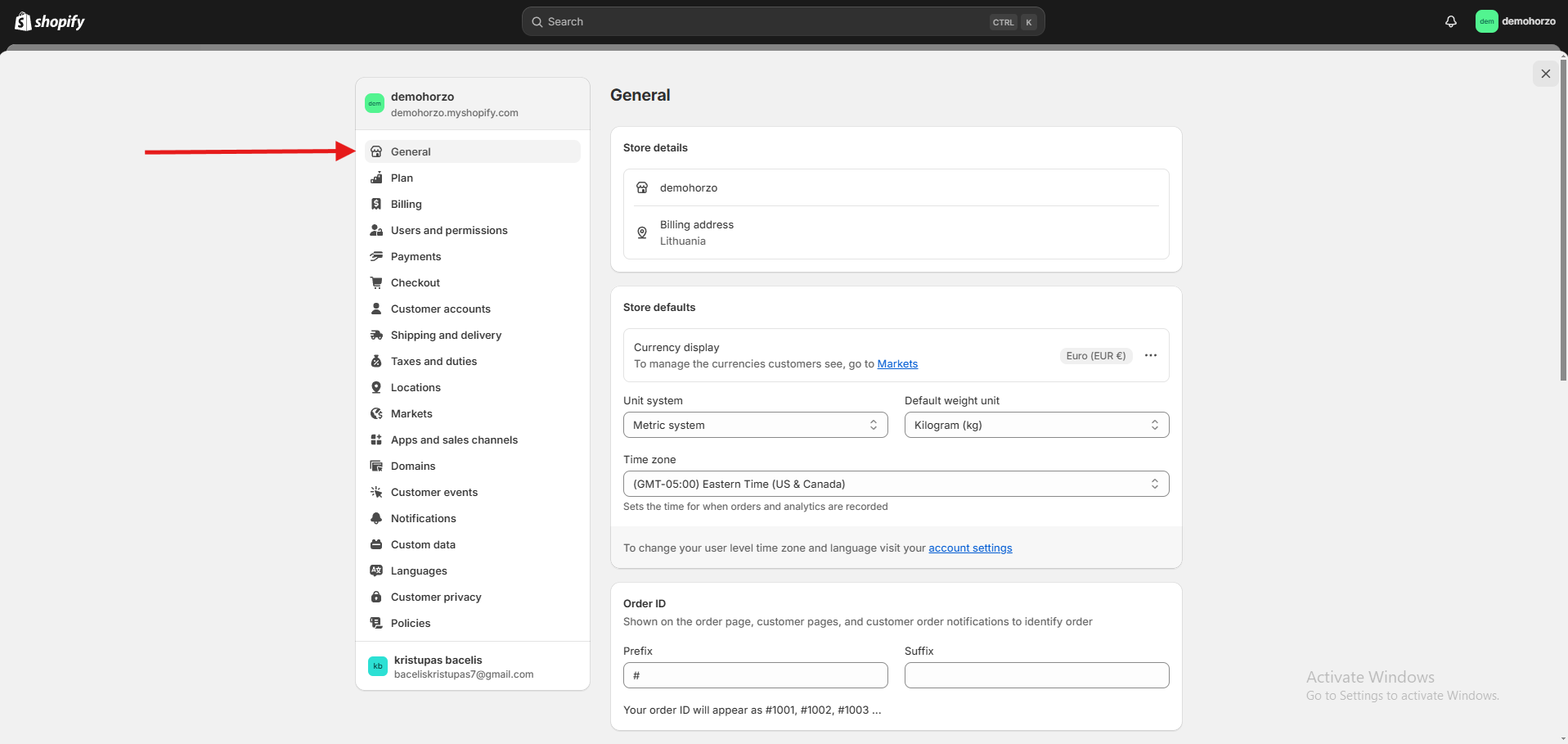
Task: Click the Shopify logo in the header
Action: (x=50, y=21)
